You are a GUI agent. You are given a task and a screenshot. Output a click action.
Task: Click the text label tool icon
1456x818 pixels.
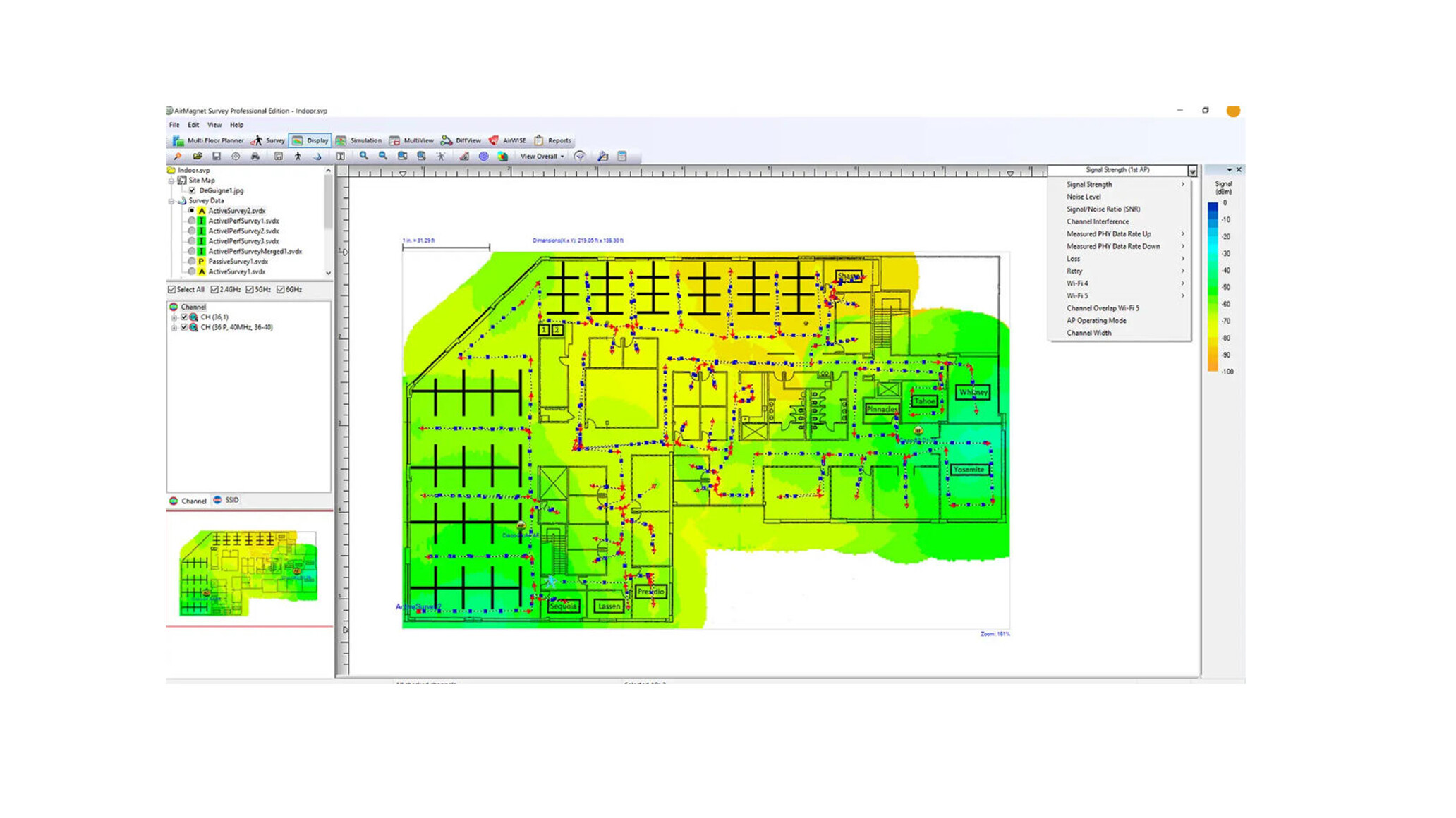coord(341,157)
